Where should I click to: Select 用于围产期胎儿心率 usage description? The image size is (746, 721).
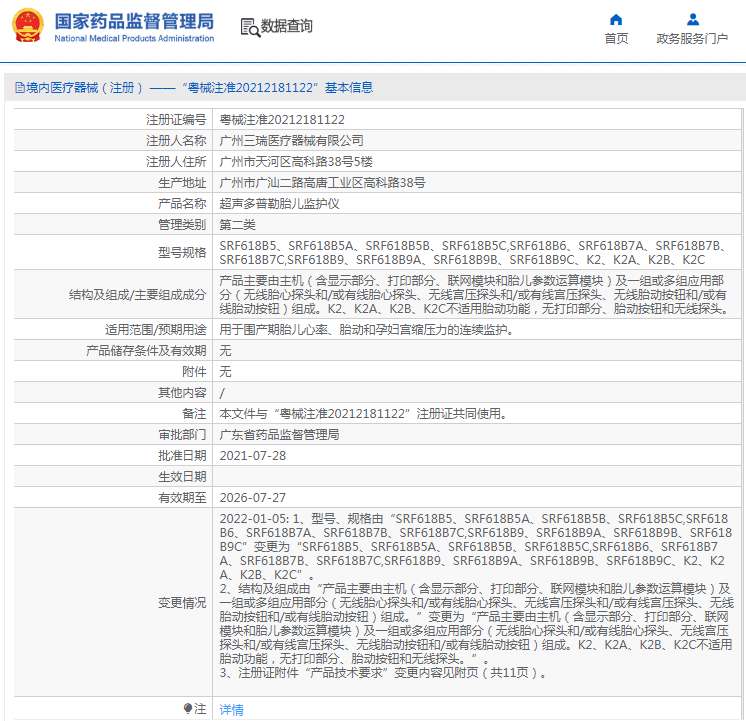pyautogui.click(x=367, y=330)
